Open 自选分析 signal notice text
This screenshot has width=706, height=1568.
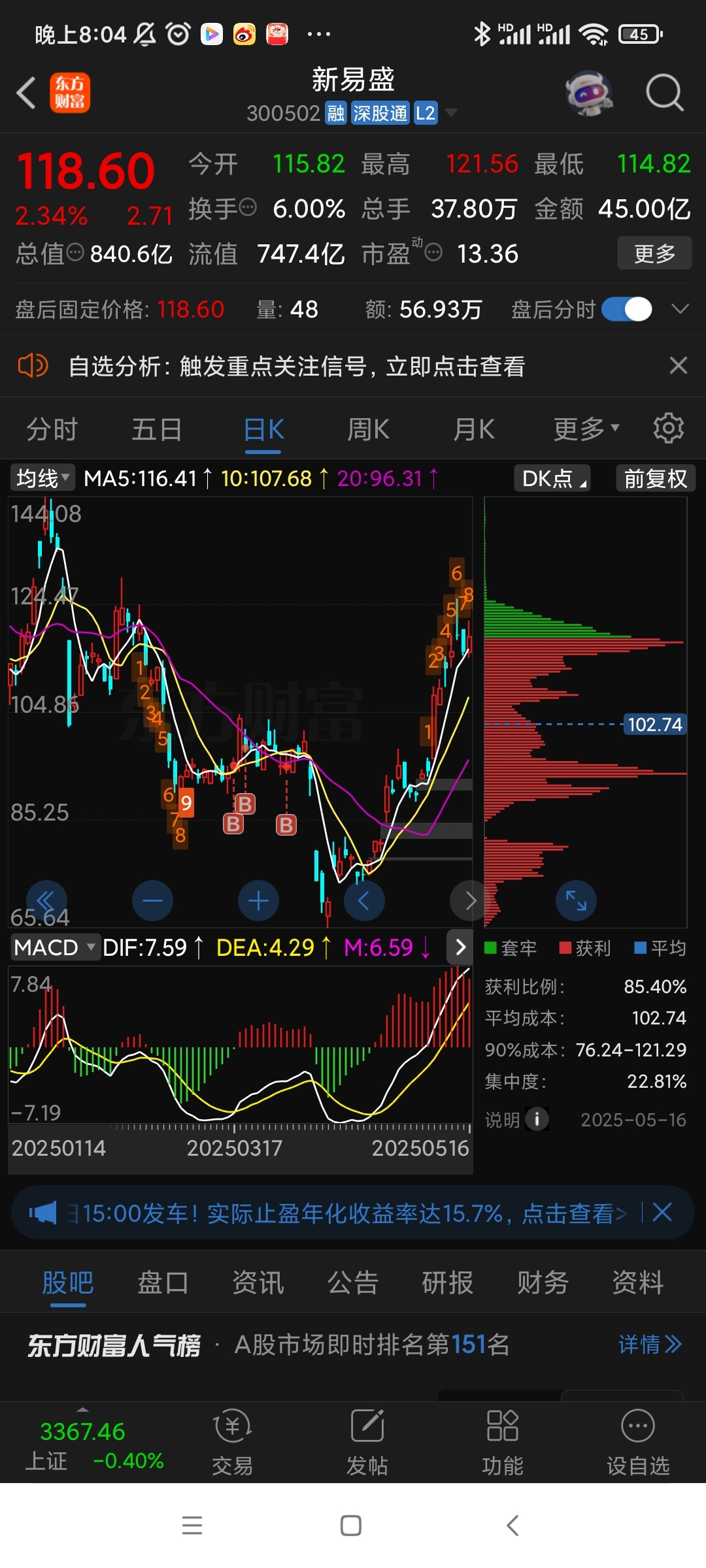tap(297, 367)
